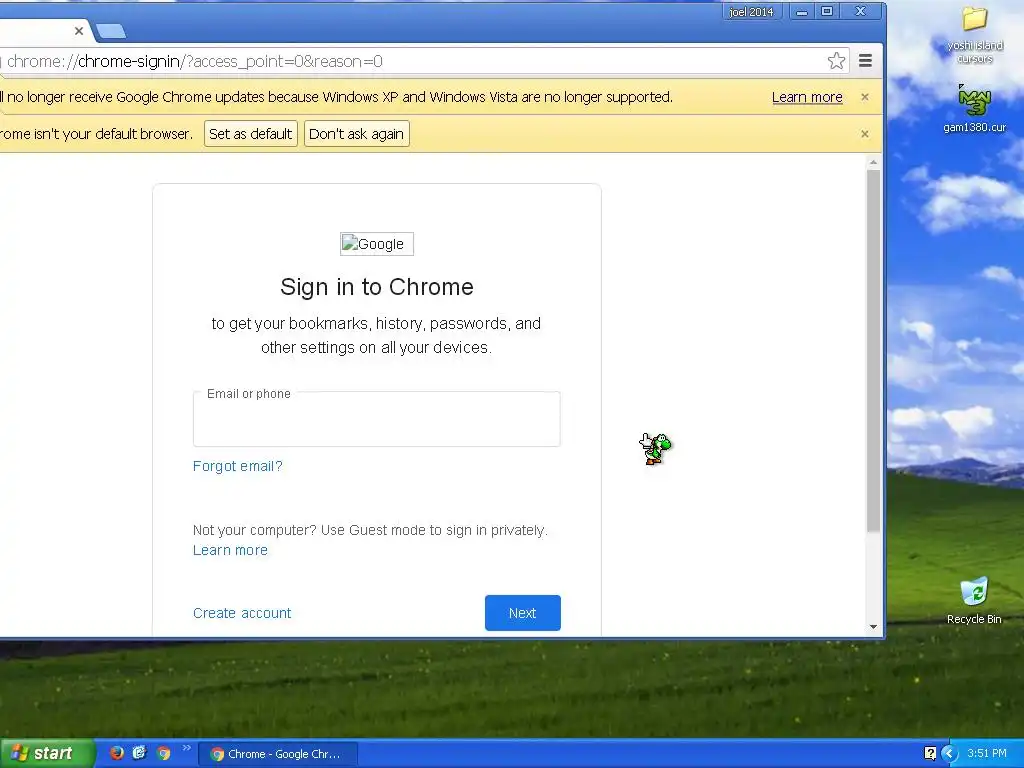The height and width of the screenshot is (768, 1024).
Task: Click the help tray icon
Action: pos(930,753)
